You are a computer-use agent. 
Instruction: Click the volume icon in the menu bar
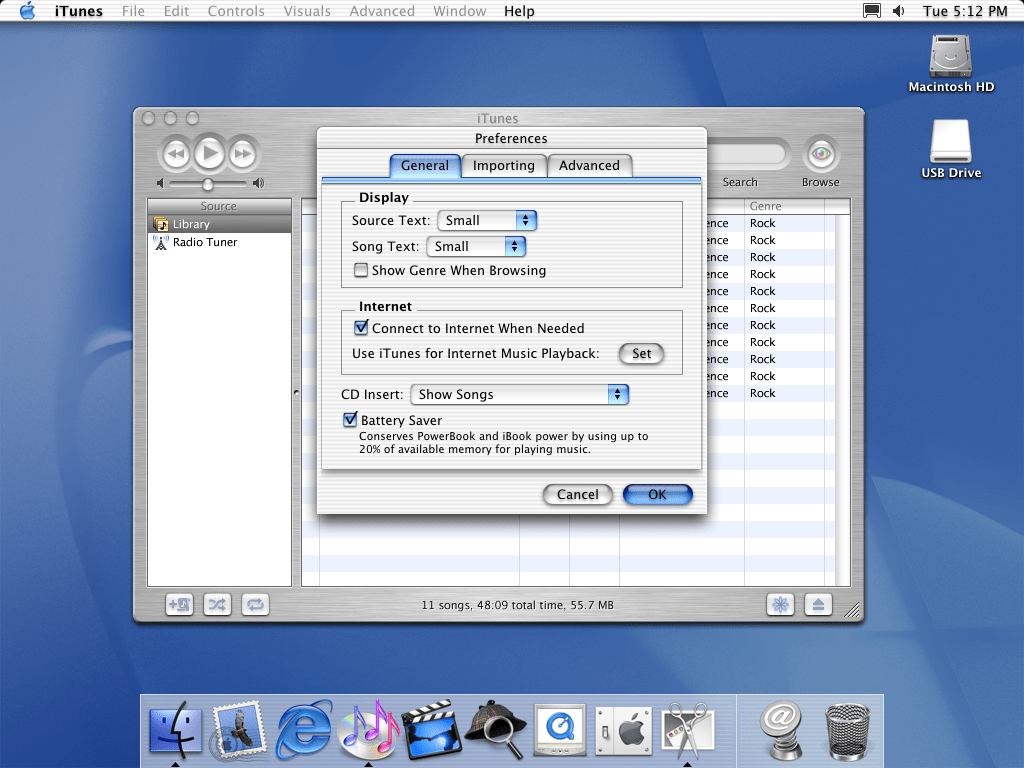tap(899, 10)
